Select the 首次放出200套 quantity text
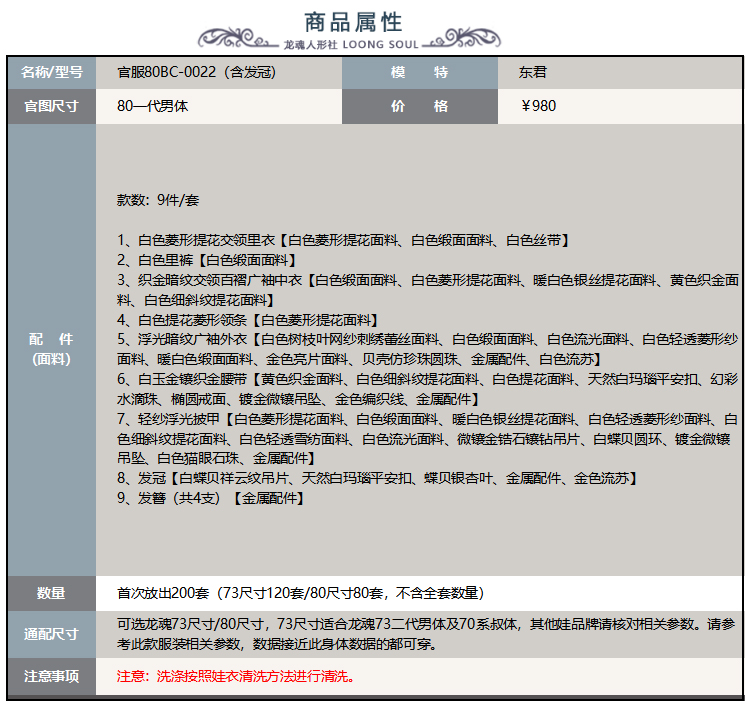This screenshot has width=750, height=709. pos(300,593)
